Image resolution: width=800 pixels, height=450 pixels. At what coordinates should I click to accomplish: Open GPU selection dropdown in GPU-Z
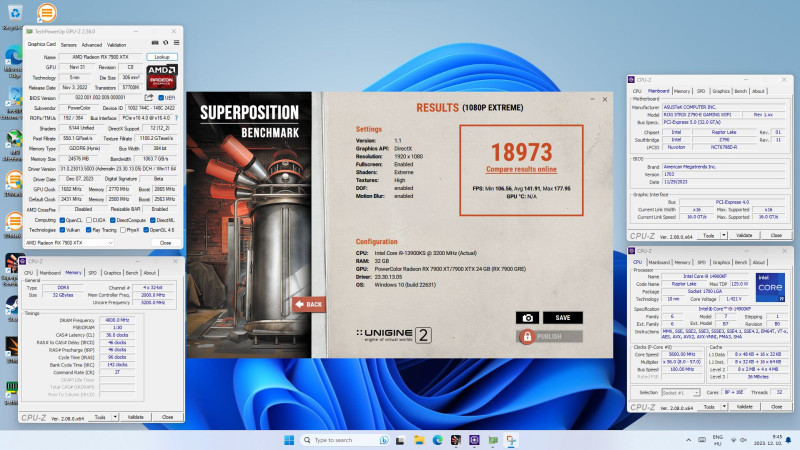[x=69, y=243]
